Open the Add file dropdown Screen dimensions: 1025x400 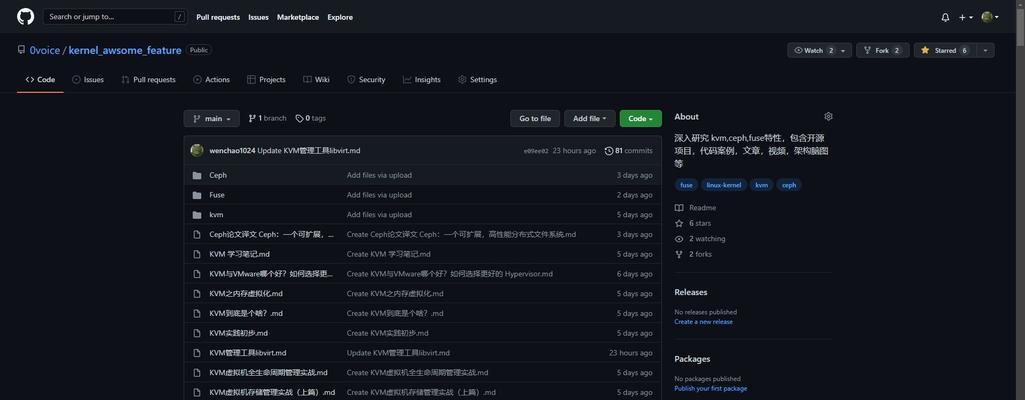click(x=590, y=119)
